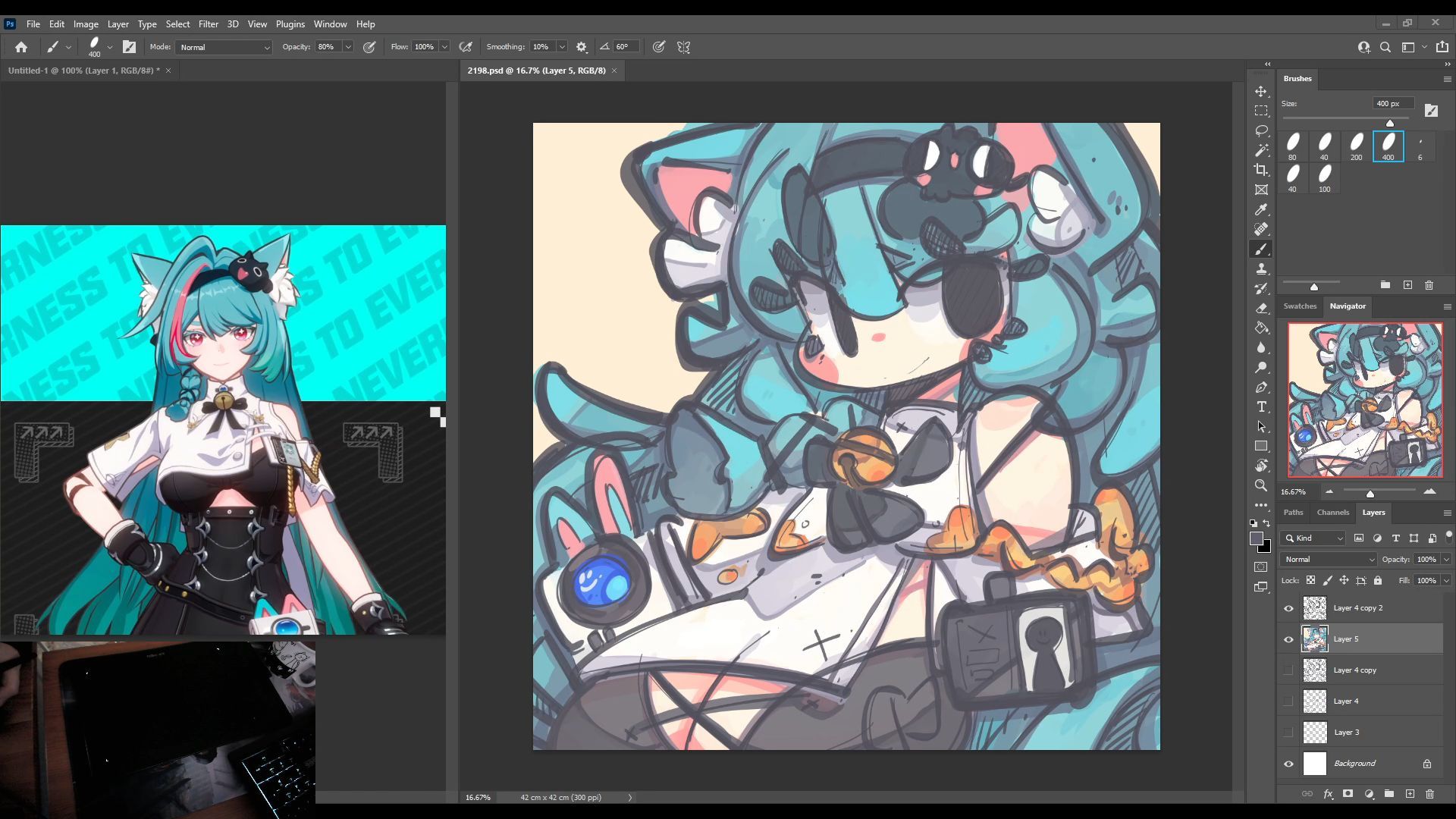This screenshot has width=1456, height=819.
Task: Select the 100 size brush preset
Action: pyautogui.click(x=1325, y=178)
